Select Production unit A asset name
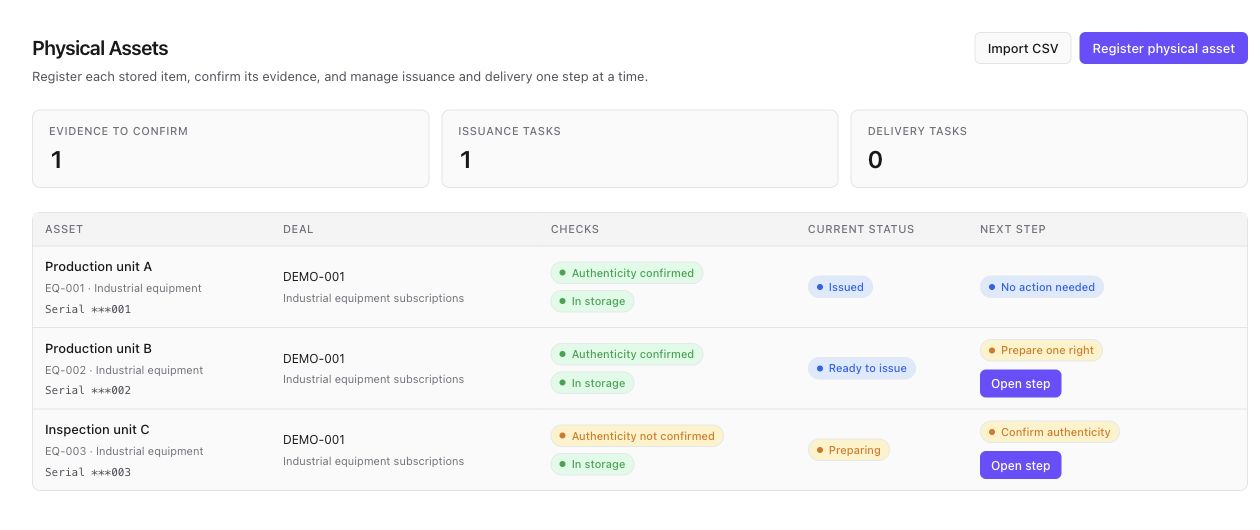The image size is (1260, 530). (98, 267)
